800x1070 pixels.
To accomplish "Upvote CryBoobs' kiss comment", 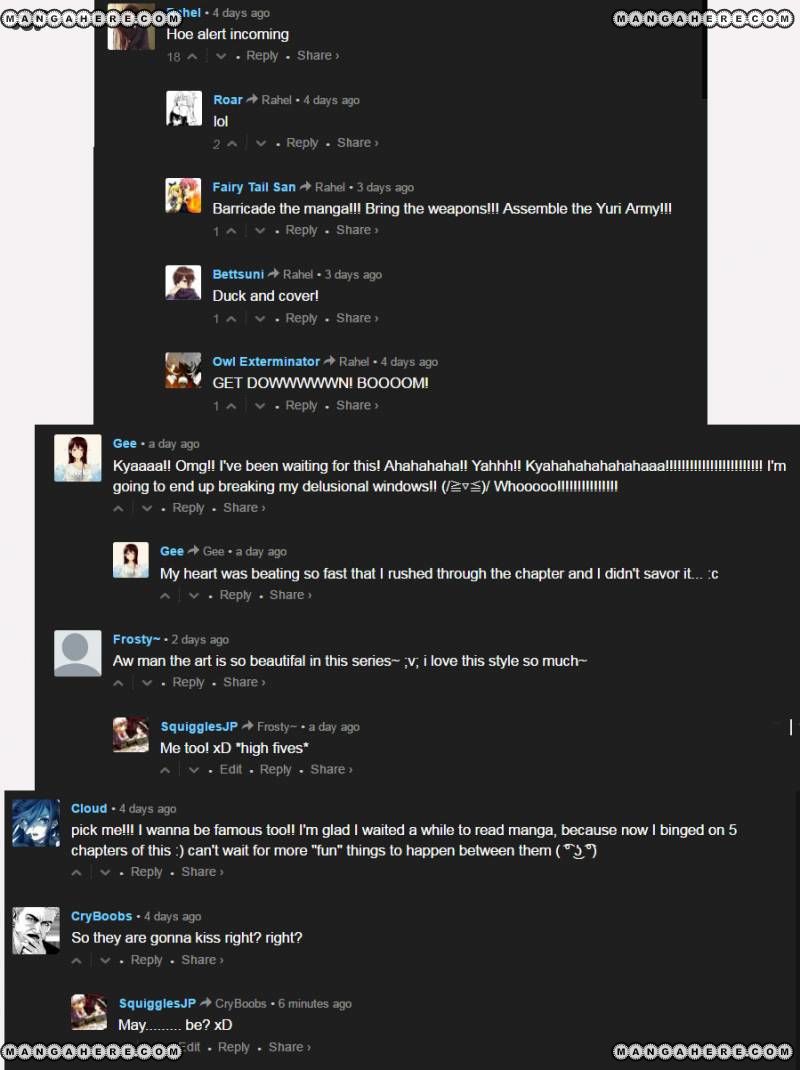I will pos(77,960).
